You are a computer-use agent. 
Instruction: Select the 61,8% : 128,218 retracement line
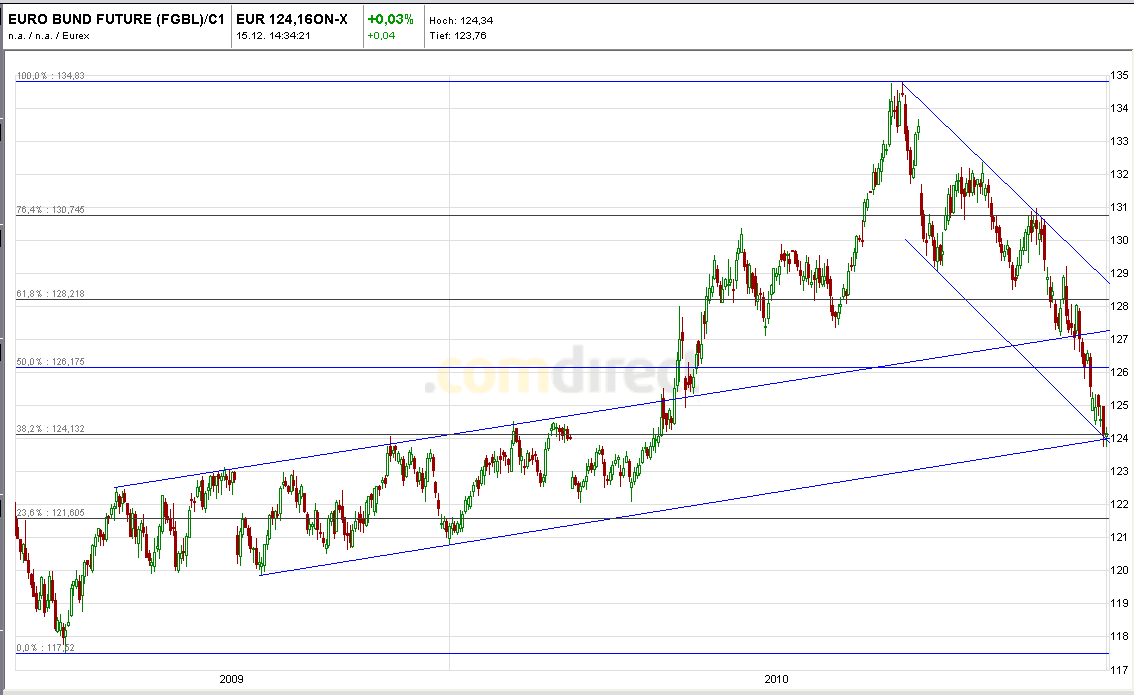tap(52, 293)
